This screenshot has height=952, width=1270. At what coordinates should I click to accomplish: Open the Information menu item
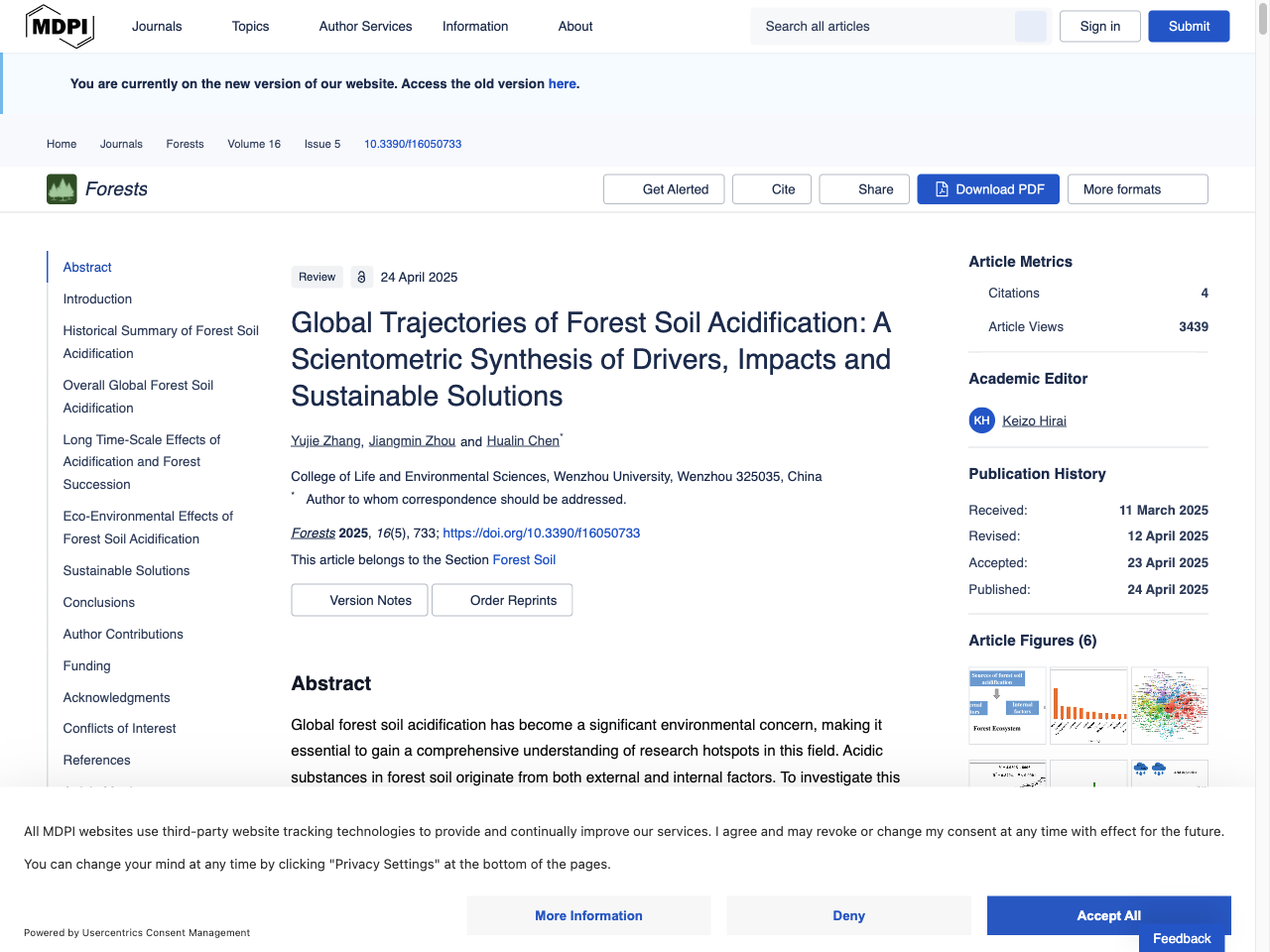475,27
